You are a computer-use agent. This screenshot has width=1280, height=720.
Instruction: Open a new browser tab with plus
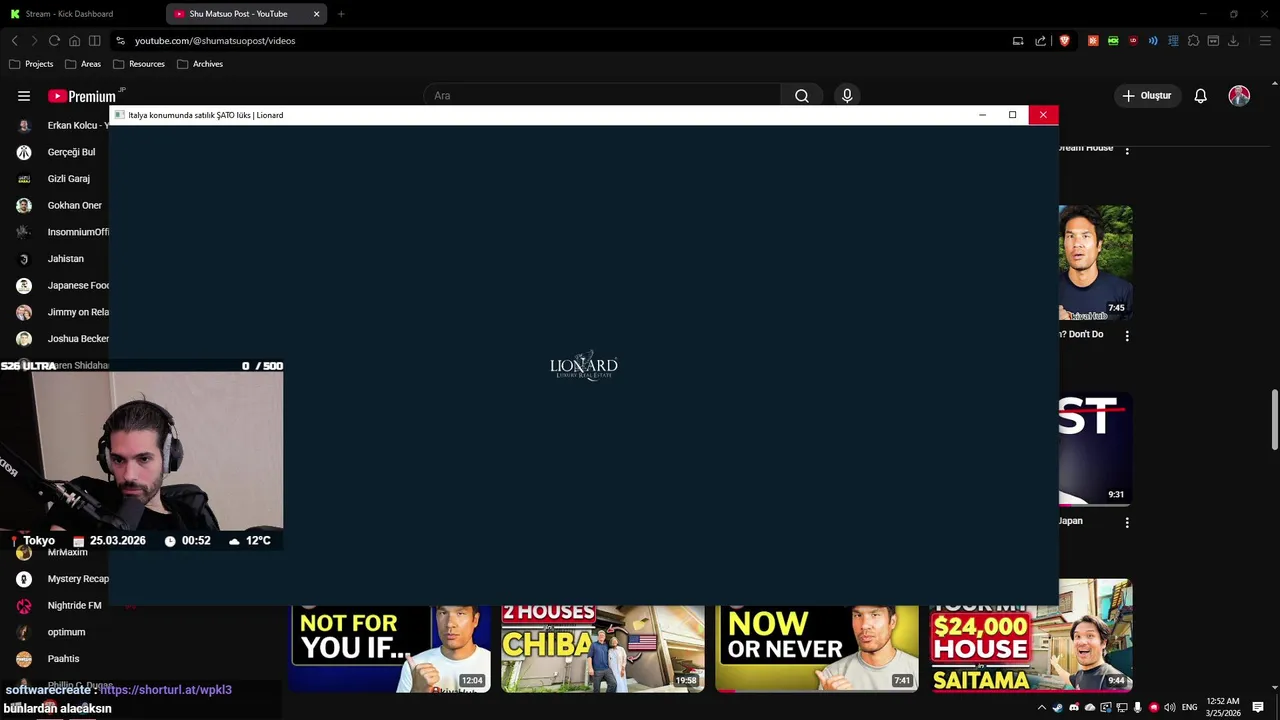point(341,14)
